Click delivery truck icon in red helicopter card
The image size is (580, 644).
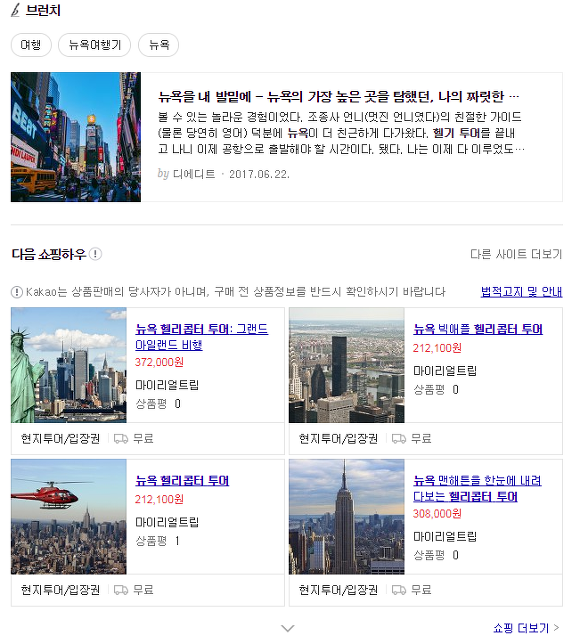[x=121, y=590]
